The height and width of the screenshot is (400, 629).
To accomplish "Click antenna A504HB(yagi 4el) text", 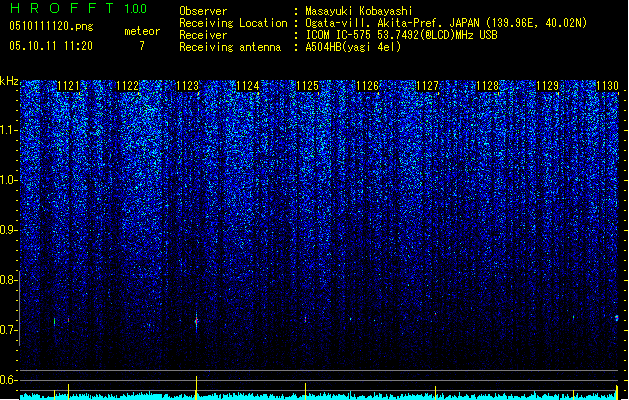I will [353, 47].
